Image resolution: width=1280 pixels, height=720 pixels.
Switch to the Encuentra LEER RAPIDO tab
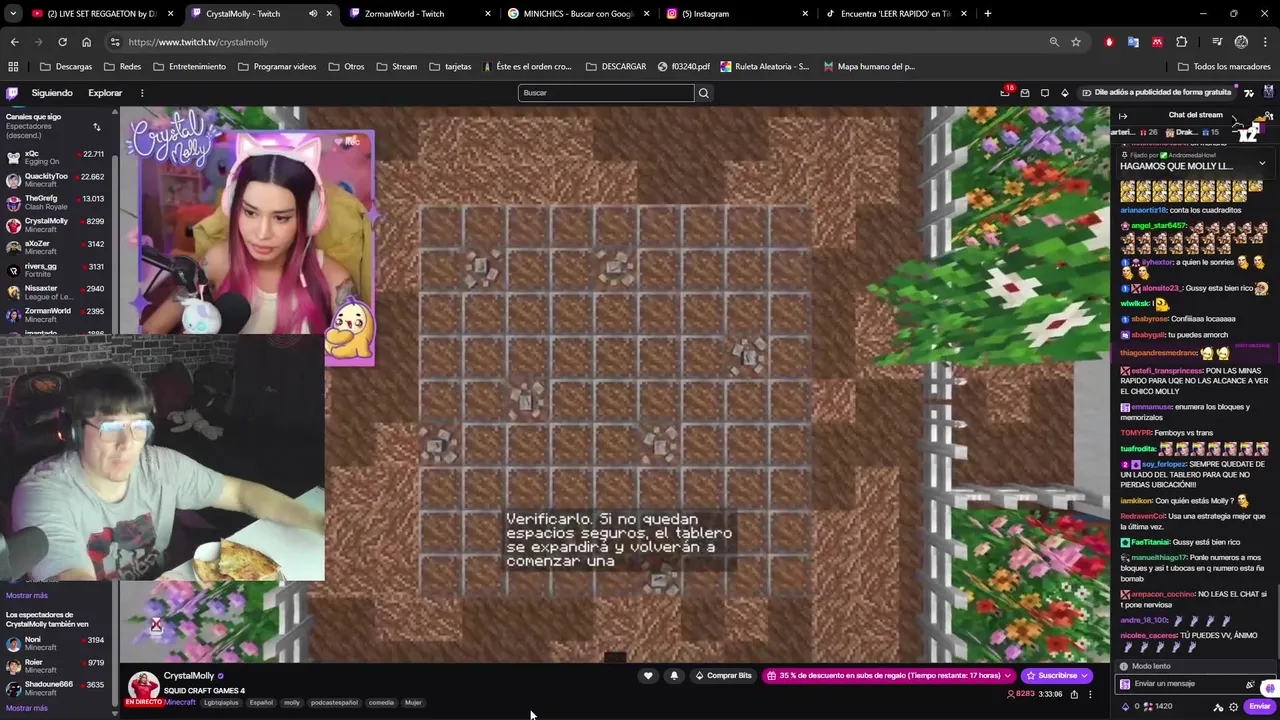point(895,14)
